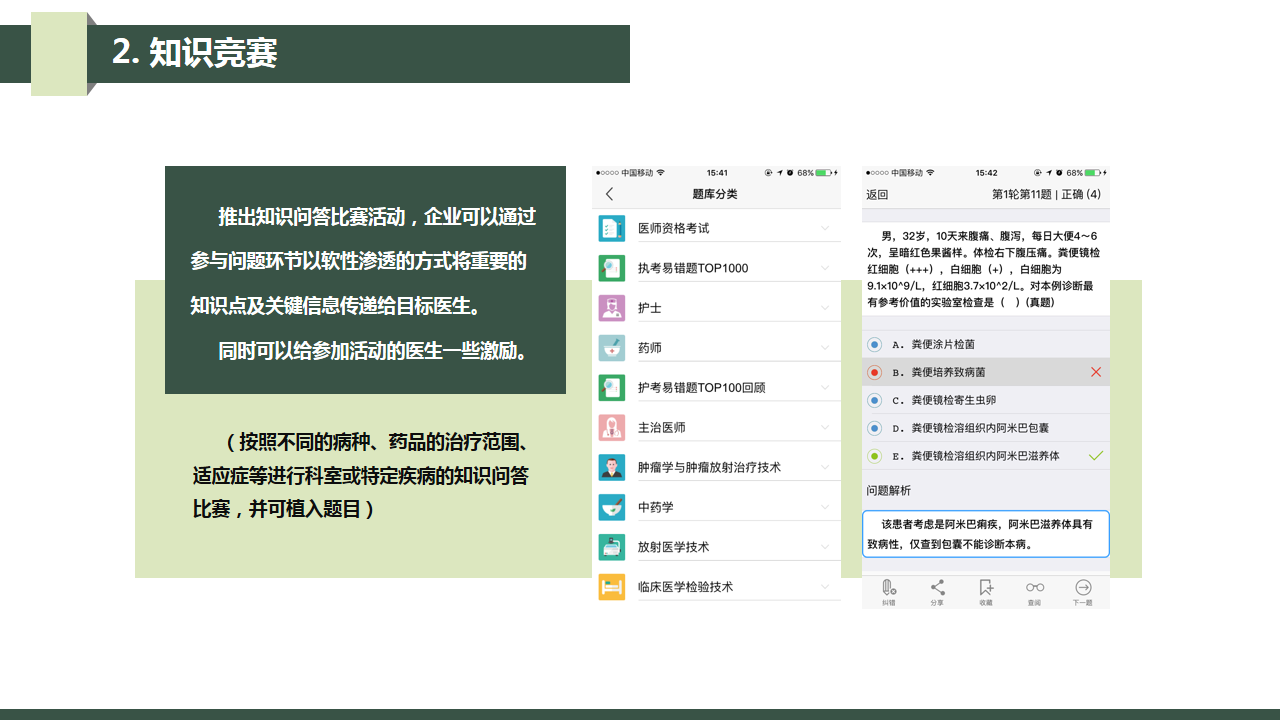Expand the 中药学 category chevron

[x=825, y=507]
